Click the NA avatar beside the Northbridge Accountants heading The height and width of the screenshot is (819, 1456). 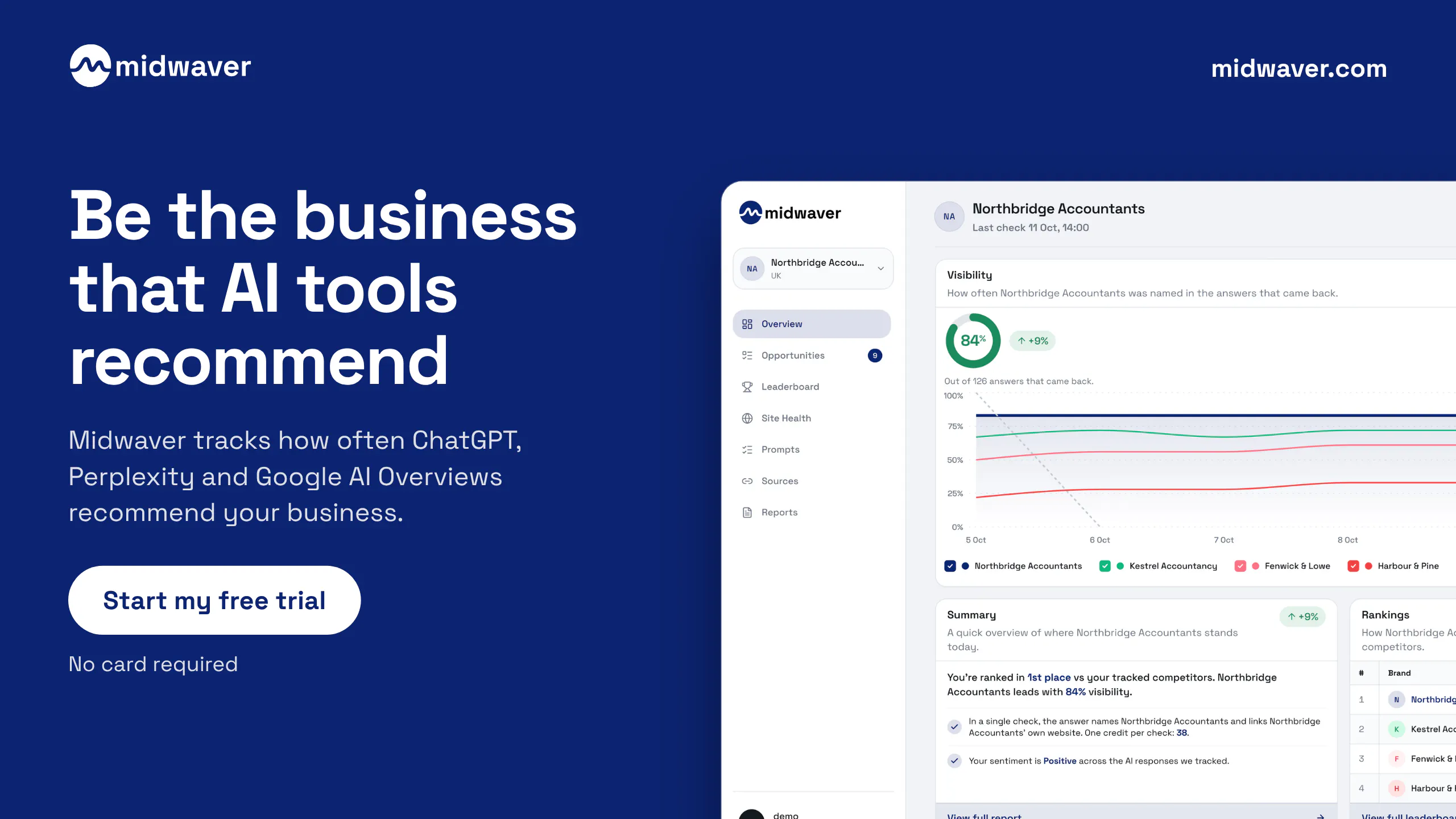click(x=949, y=217)
